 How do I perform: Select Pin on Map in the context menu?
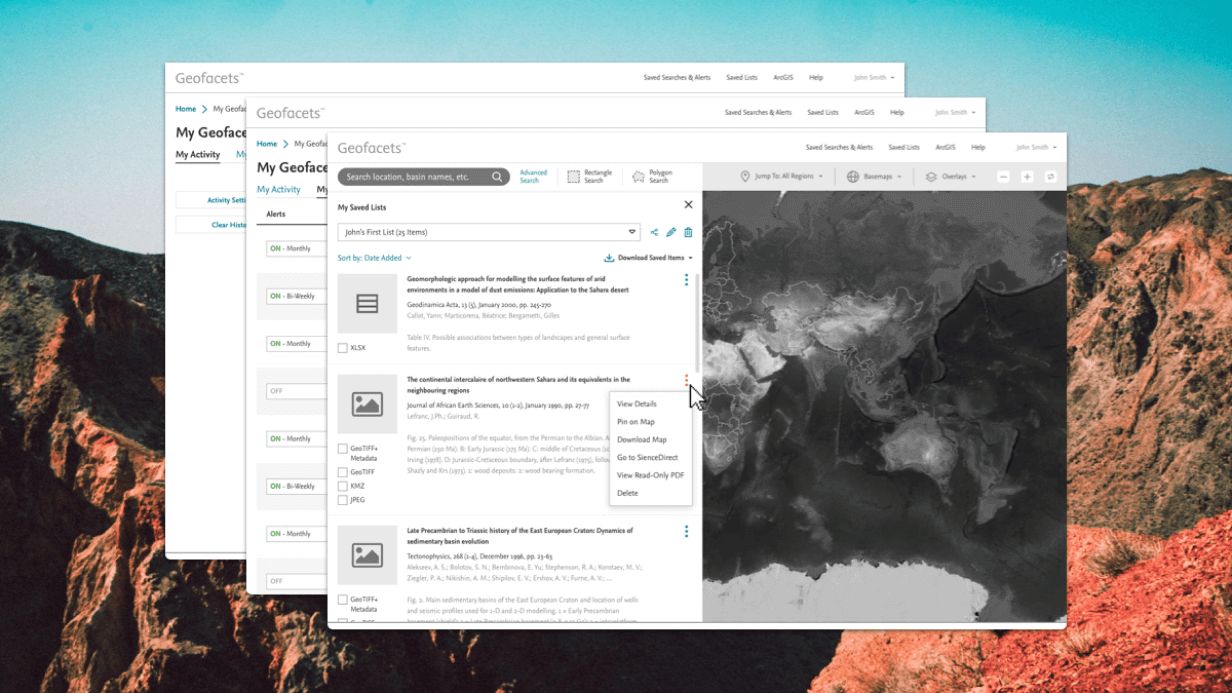pos(636,422)
